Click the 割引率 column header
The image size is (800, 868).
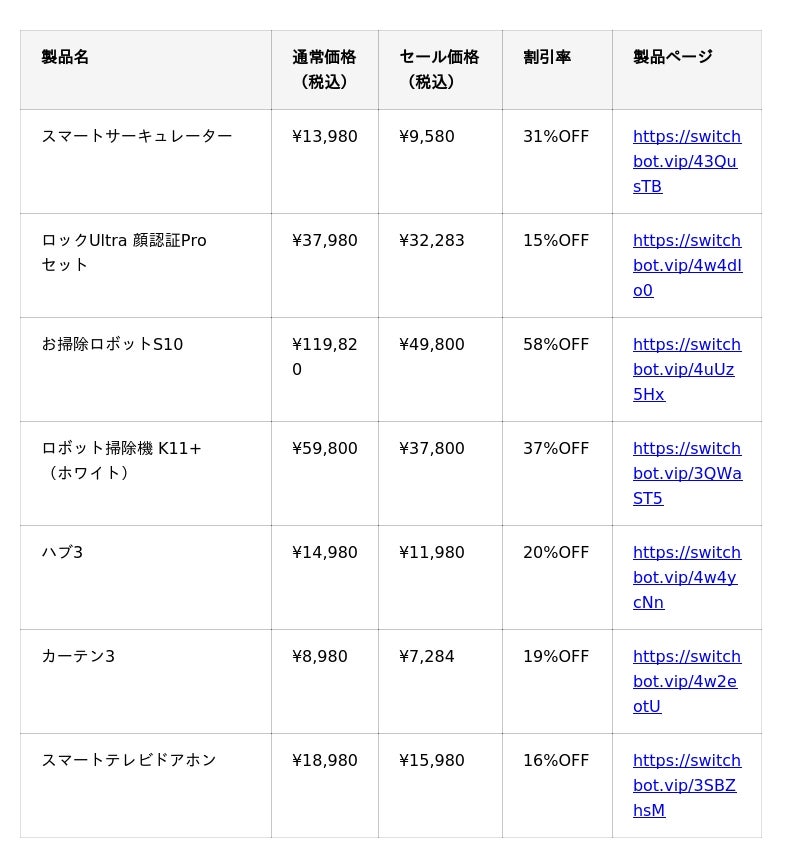pos(558,70)
